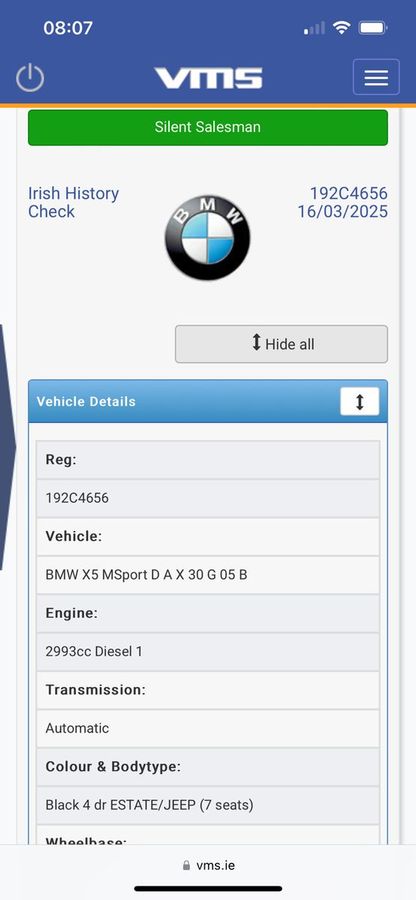Tap the vms.ie address bar
The image size is (416, 900).
point(208,865)
